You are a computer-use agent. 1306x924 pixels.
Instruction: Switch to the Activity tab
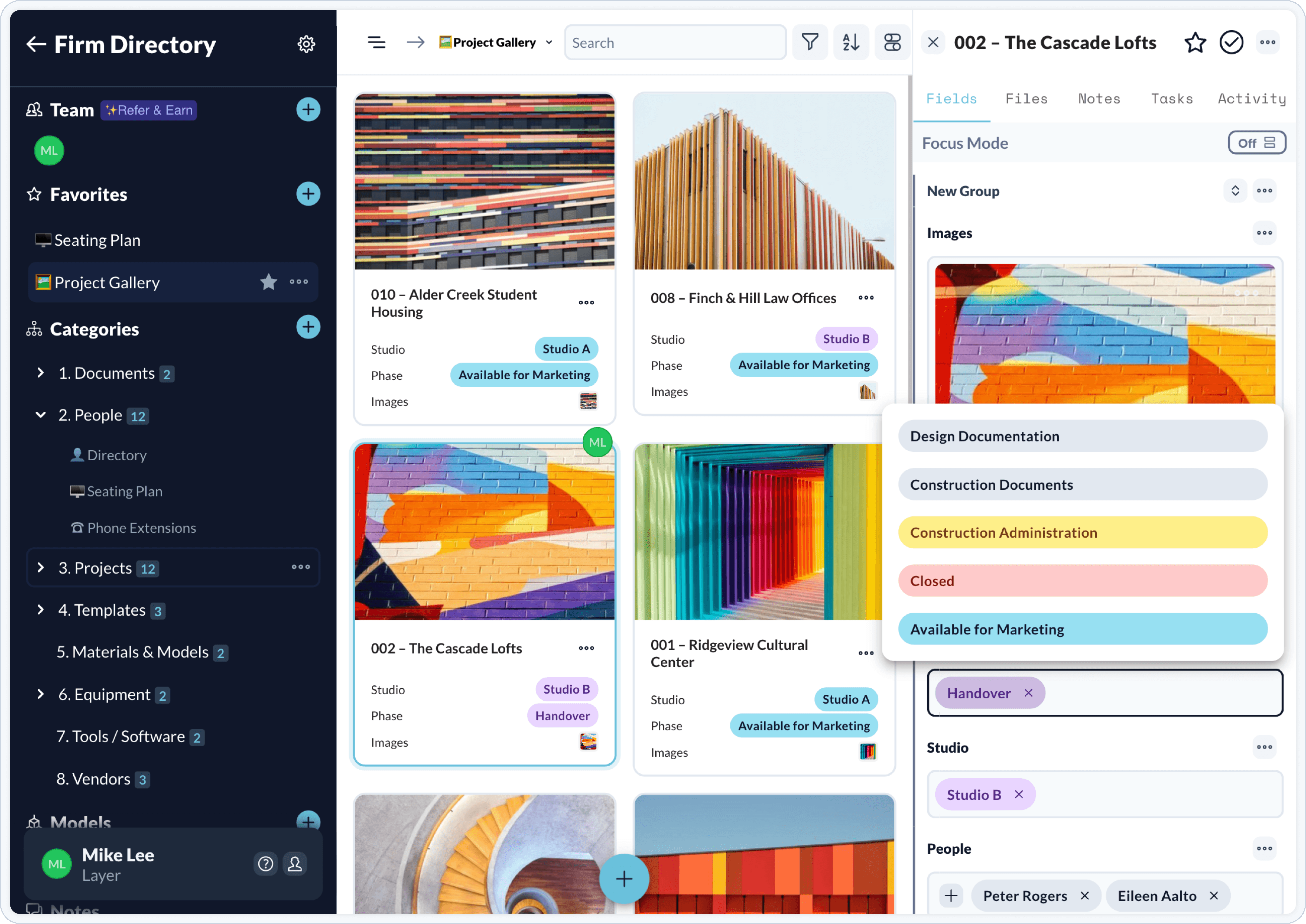pos(1252,99)
